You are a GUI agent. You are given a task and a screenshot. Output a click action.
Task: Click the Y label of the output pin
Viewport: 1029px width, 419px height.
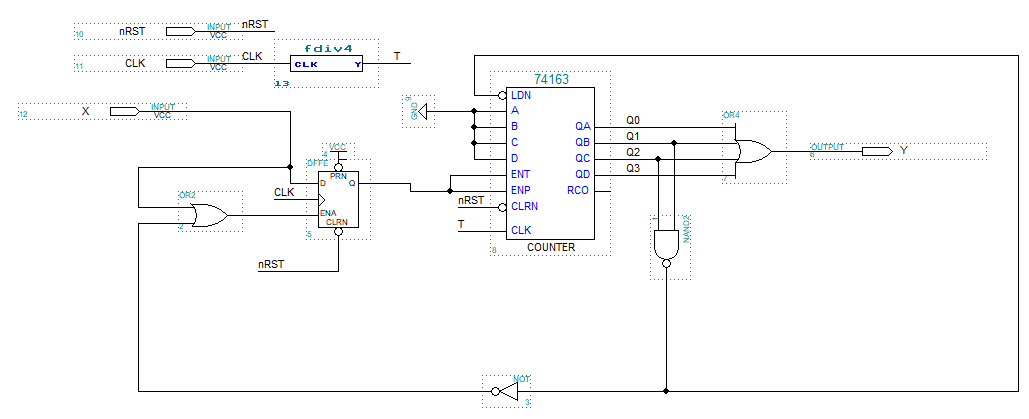[x=904, y=151]
